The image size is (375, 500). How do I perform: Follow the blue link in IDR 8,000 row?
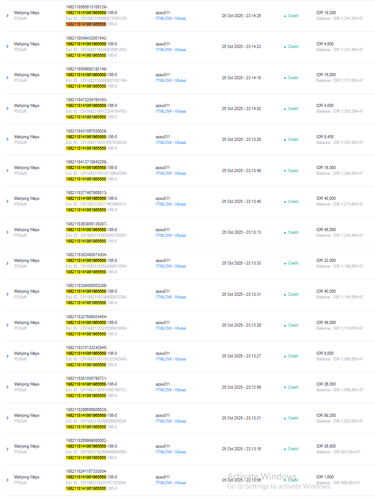[171, 359]
